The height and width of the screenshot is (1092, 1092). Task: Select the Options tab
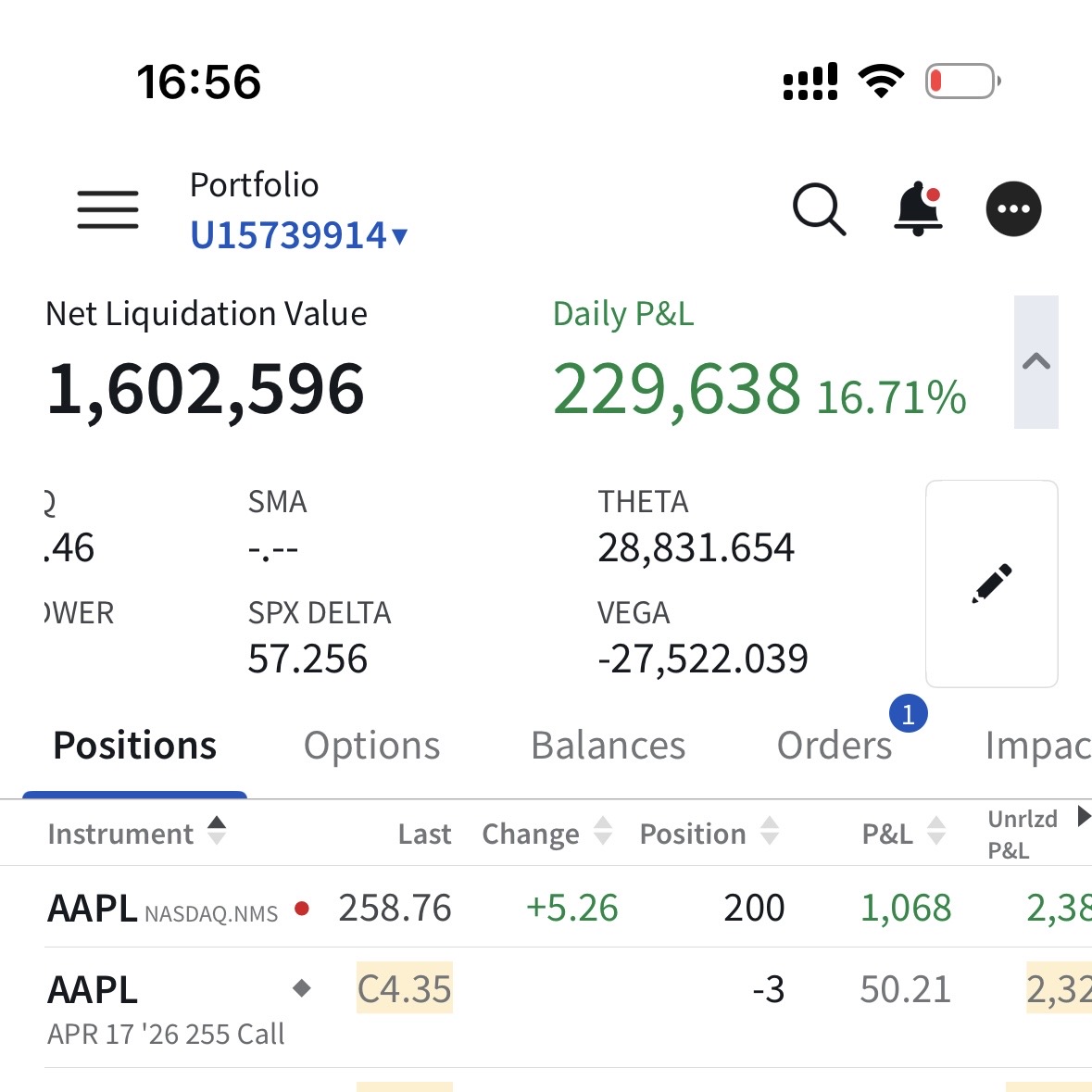pyautogui.click(x=370, y=745)
